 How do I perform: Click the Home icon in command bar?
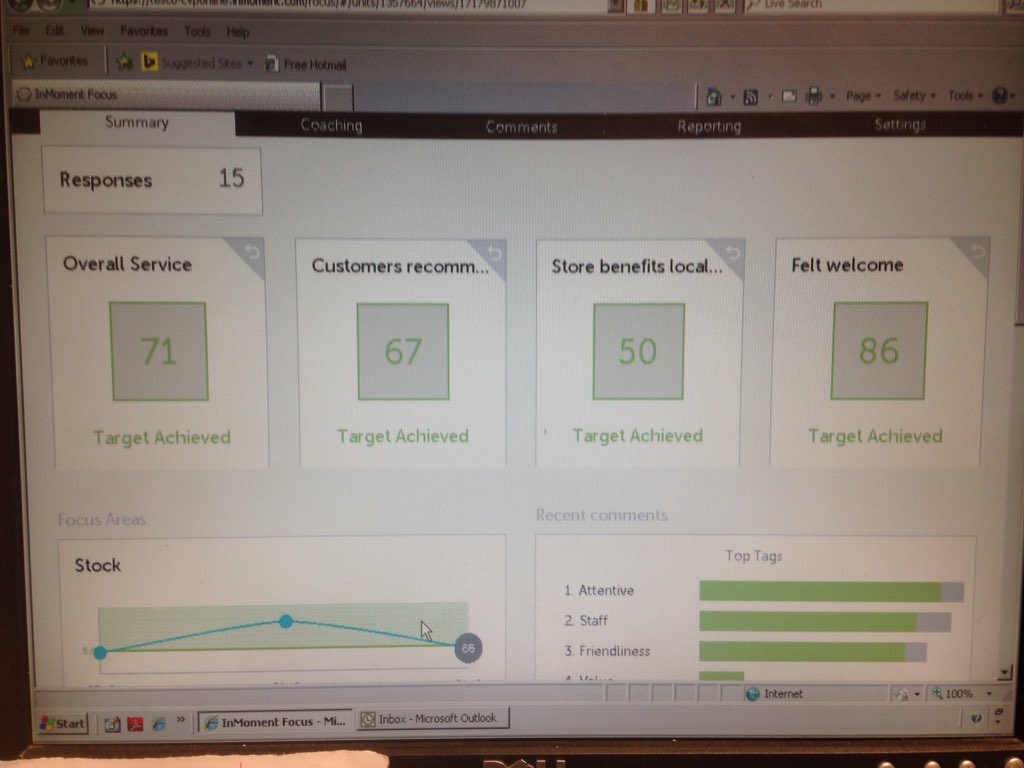714,97
